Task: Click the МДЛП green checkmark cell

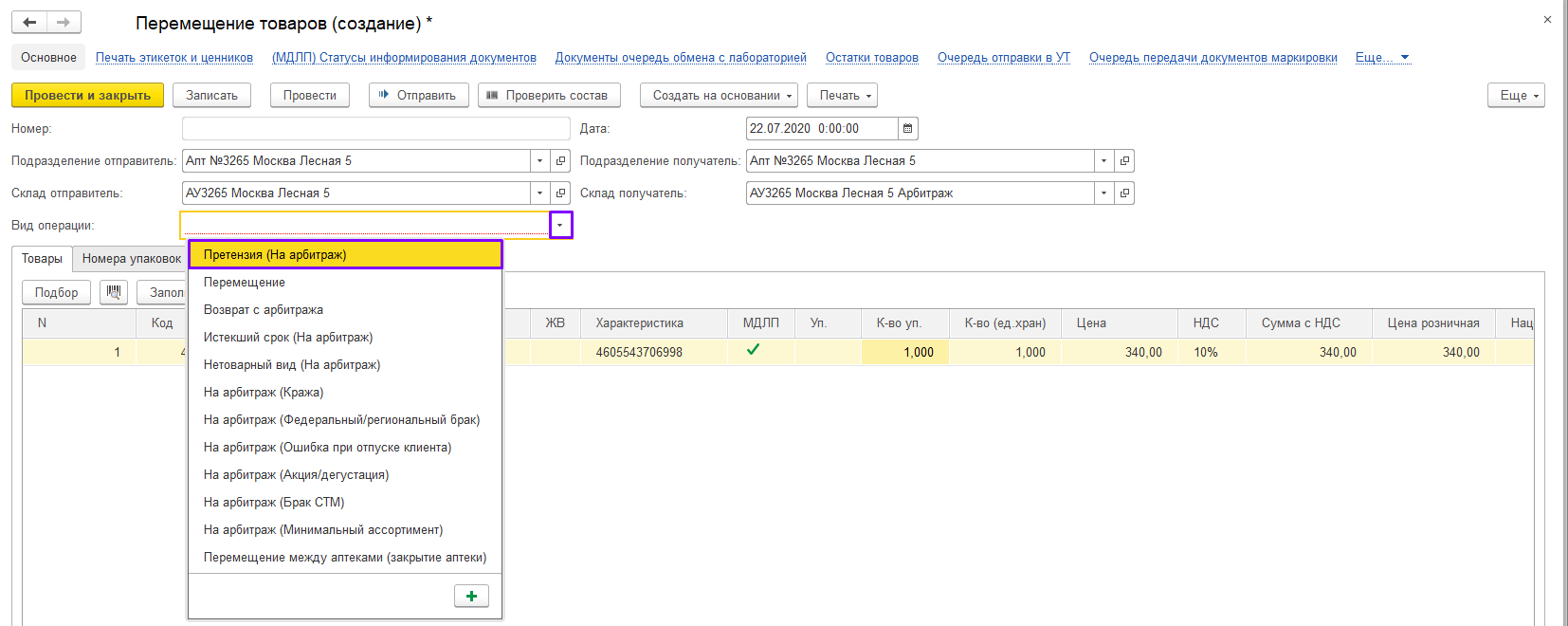Action: (x=753, y=351)
